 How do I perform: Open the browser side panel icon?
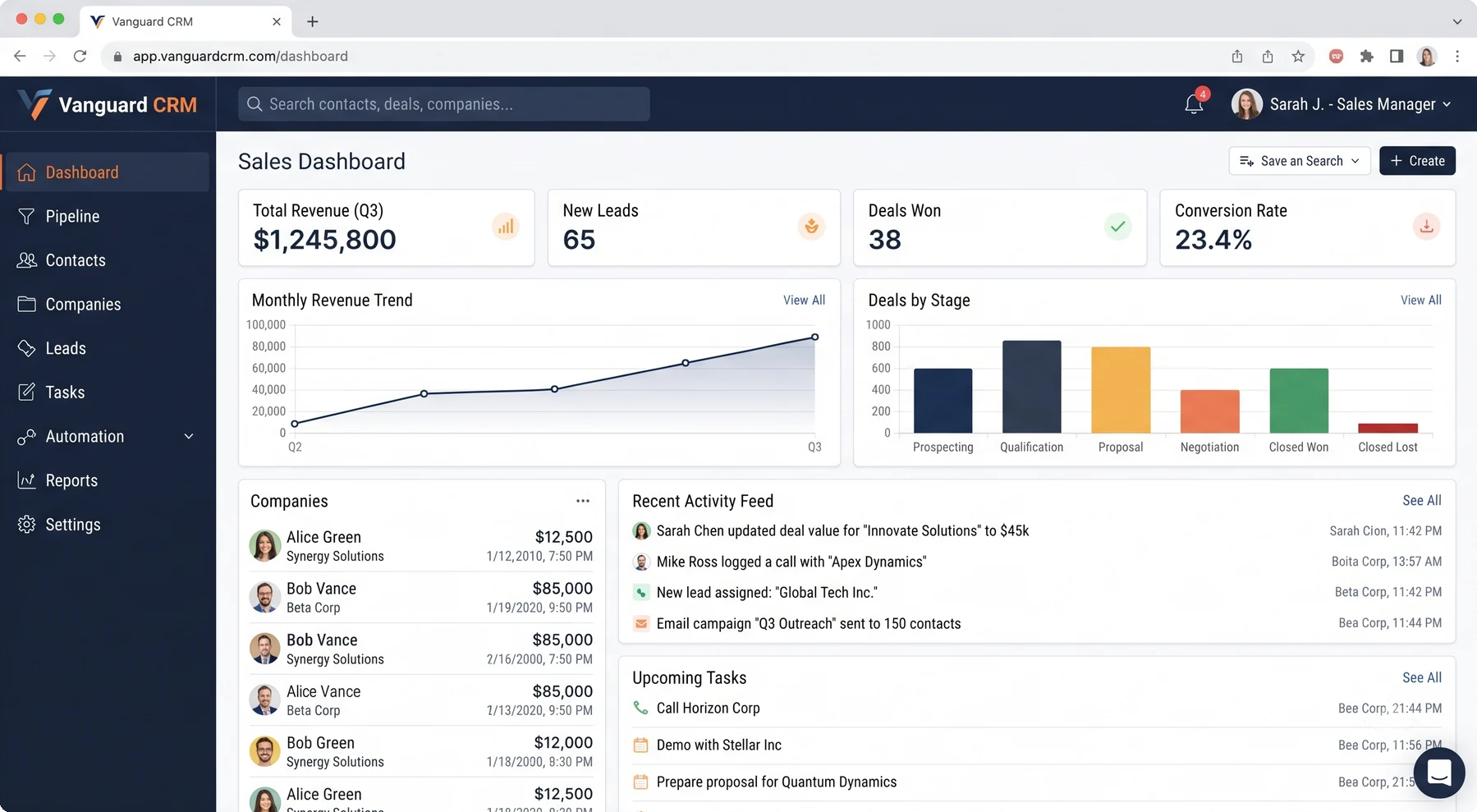point(1397,56)
